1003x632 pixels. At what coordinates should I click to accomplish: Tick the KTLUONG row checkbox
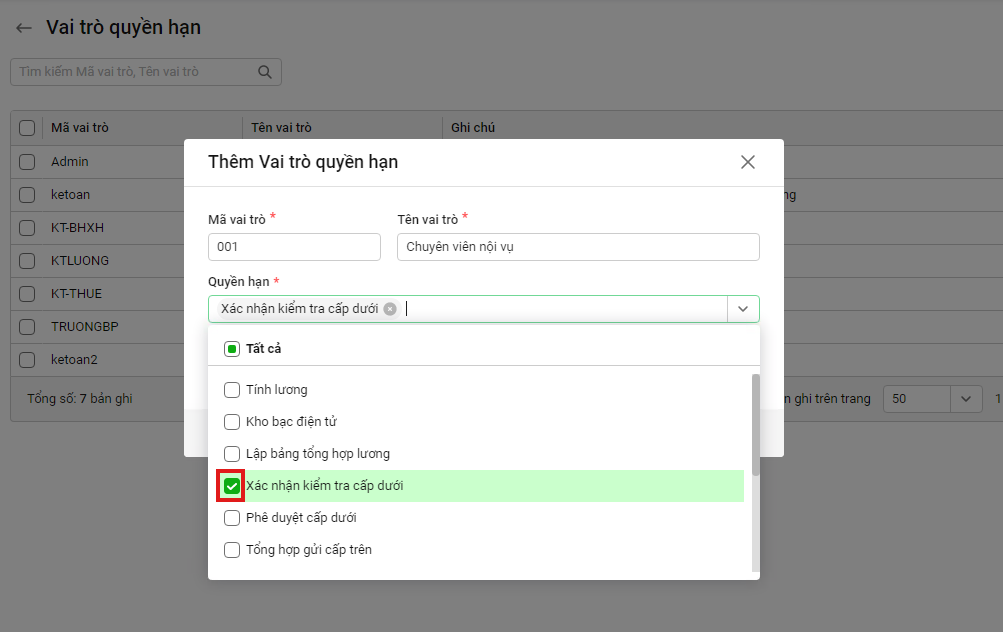pyautogui.click(x=27, y=260)
